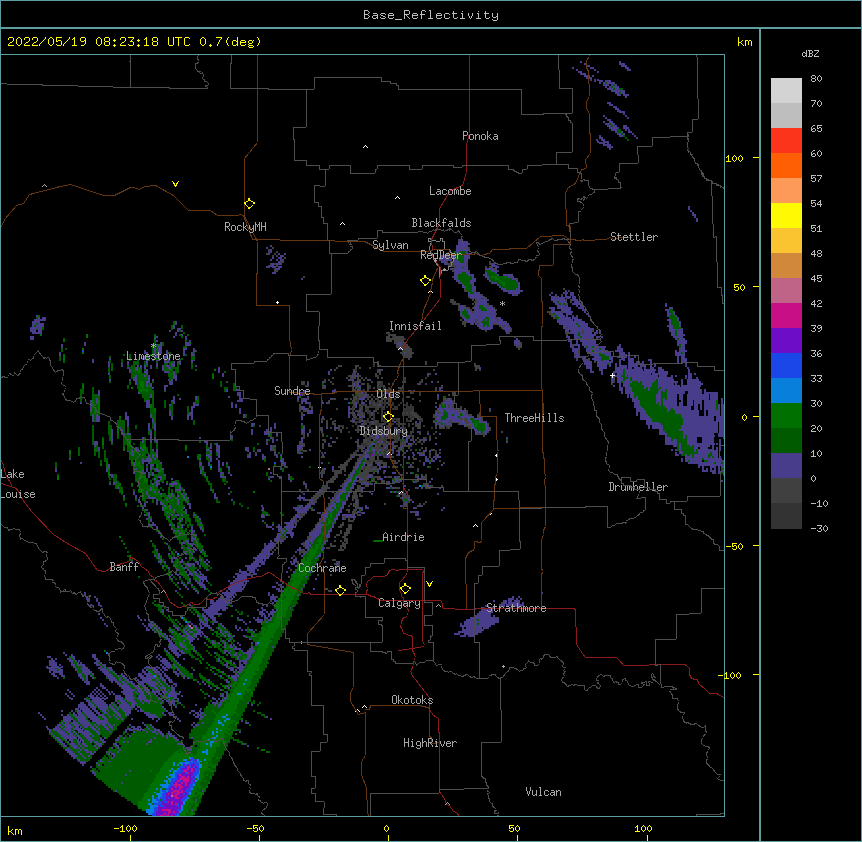
Task: Click the km label beside the timestamp bar
Action: tap(745, 42)
